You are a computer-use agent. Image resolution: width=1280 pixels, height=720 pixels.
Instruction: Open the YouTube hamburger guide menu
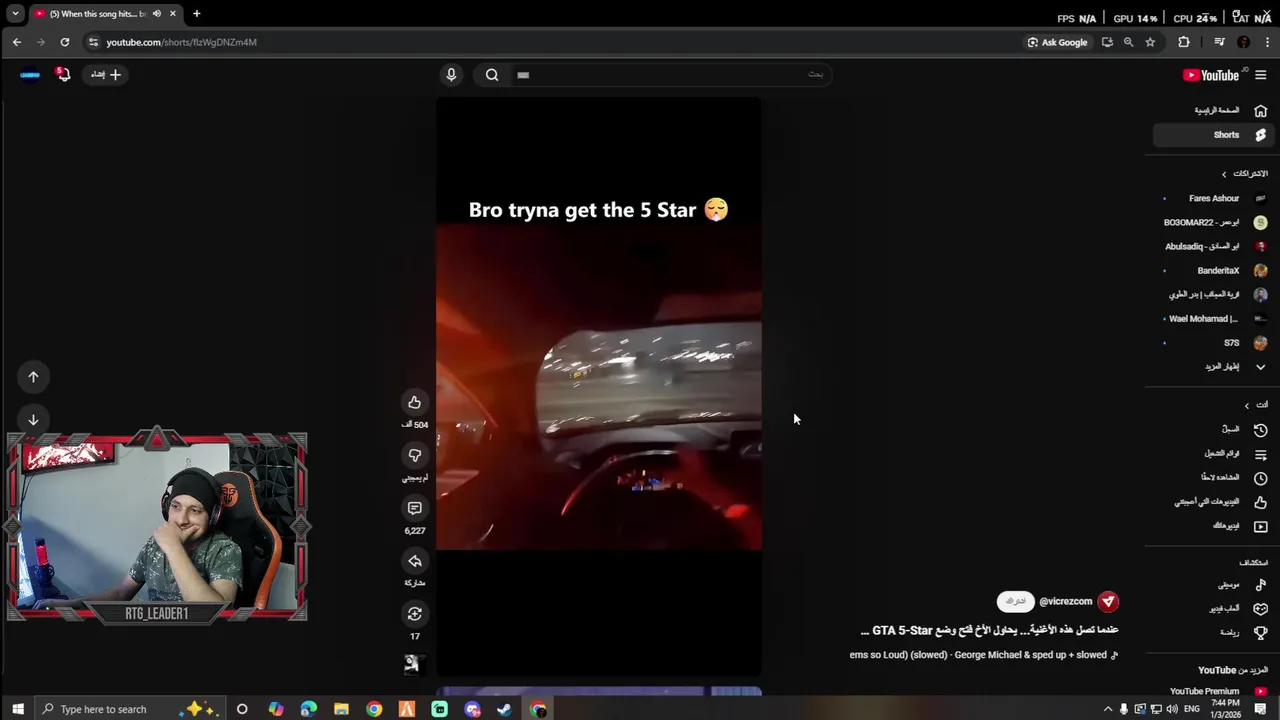pos(1260,75)
